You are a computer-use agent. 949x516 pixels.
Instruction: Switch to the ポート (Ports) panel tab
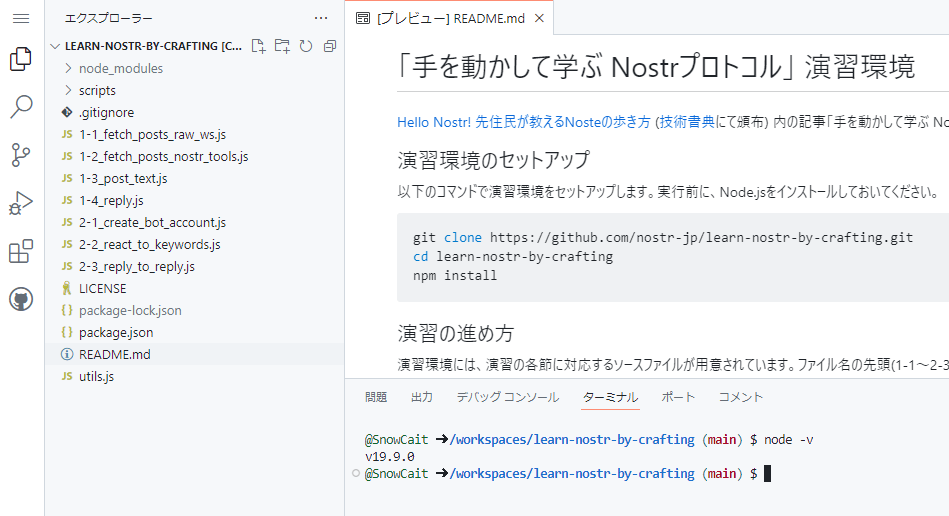click(x=678, y=397)
